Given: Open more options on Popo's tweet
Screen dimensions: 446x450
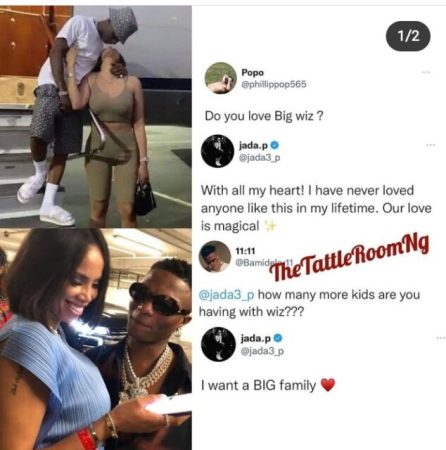Looking at the screenshot, I should click(424, 72).
